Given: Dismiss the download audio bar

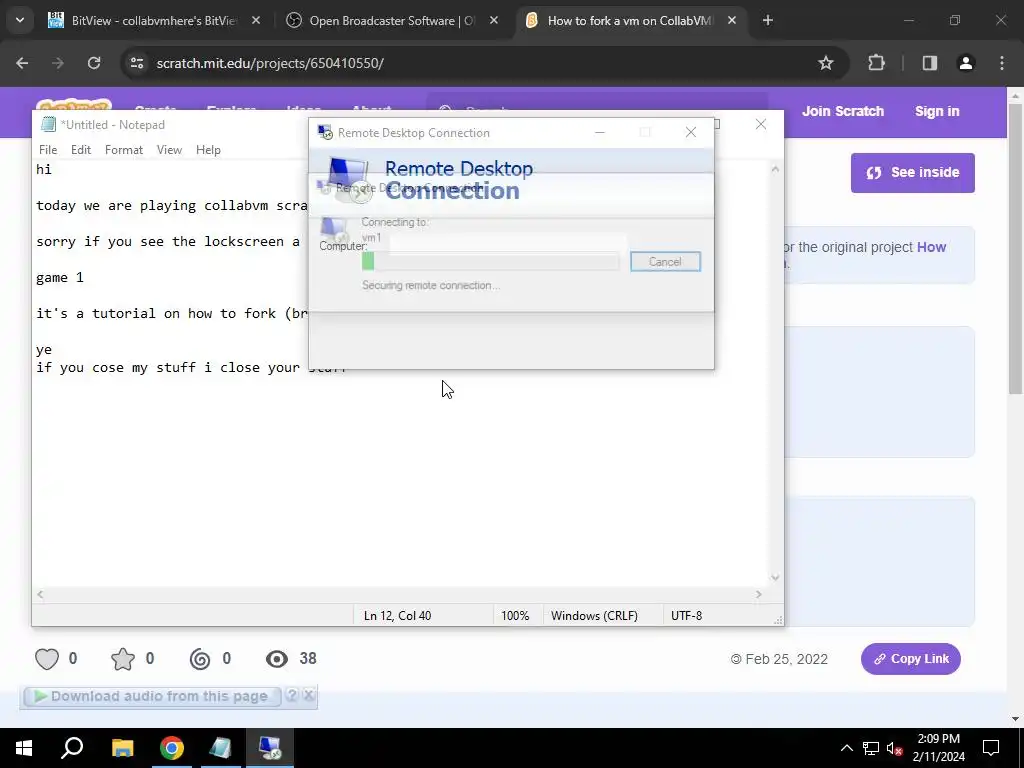Looking at the screenshot, I should coord(309,696).
